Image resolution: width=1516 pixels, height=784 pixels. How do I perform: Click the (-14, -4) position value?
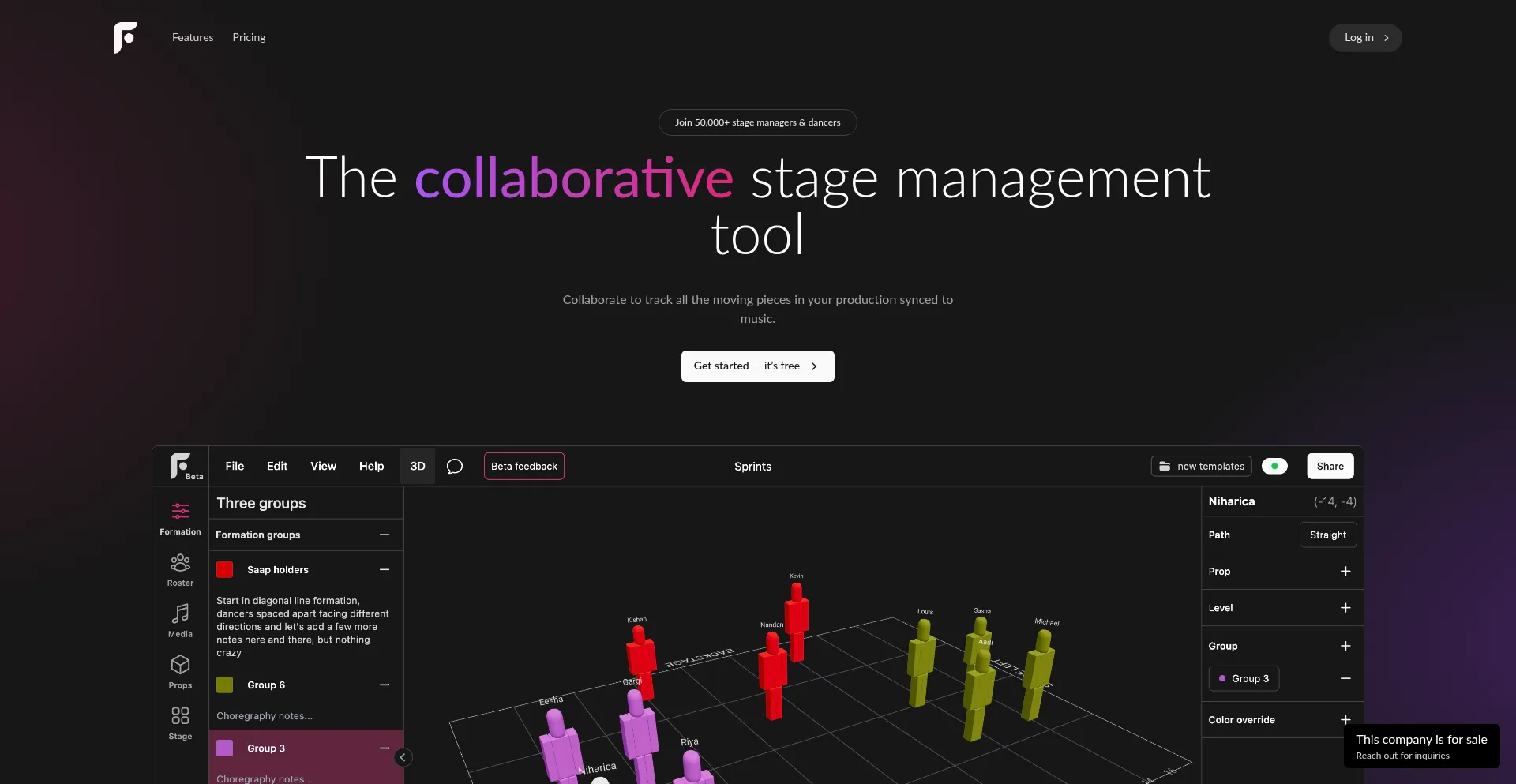1335,501
